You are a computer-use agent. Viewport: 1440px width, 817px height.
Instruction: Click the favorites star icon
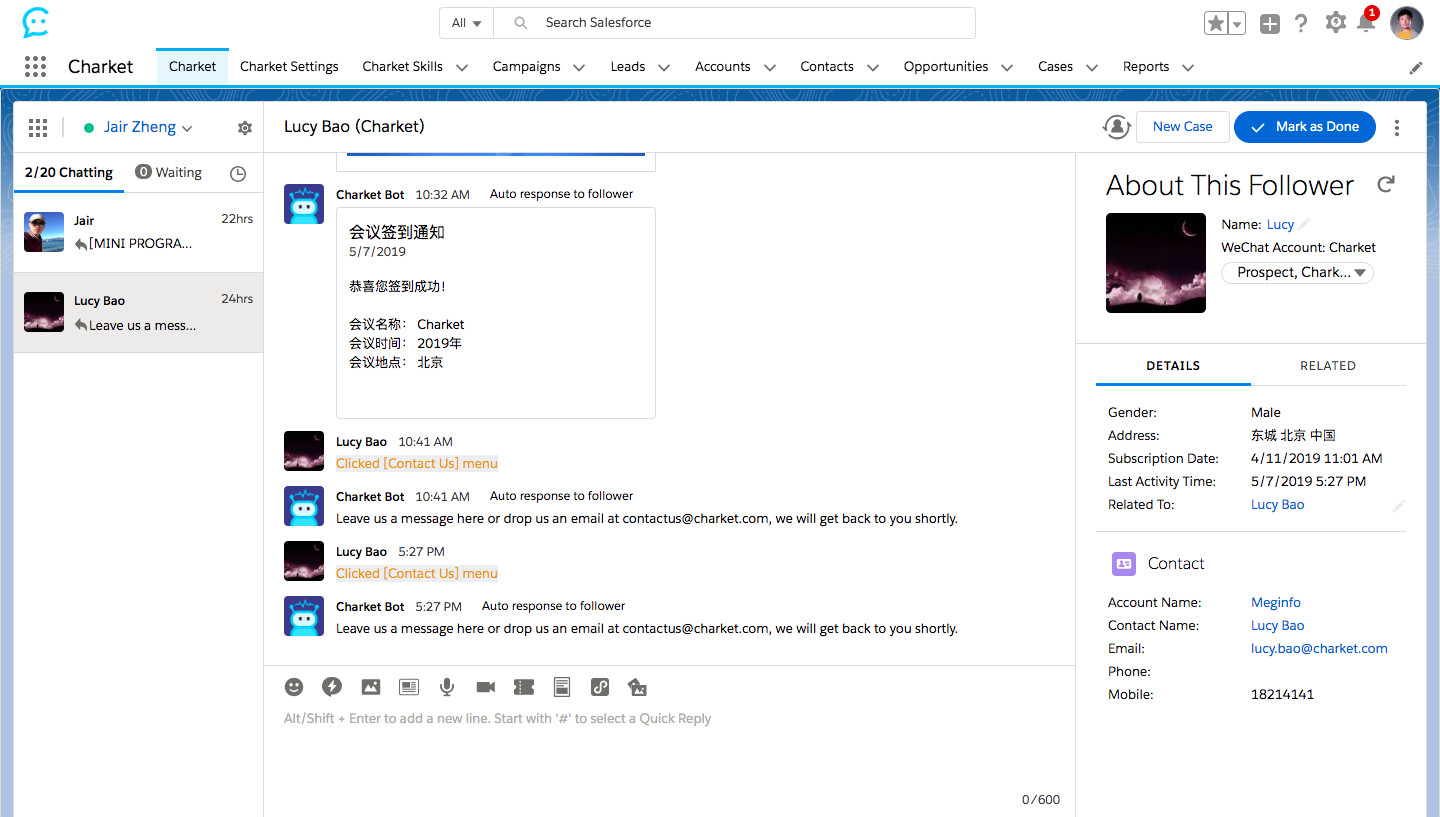(1216, 23)
